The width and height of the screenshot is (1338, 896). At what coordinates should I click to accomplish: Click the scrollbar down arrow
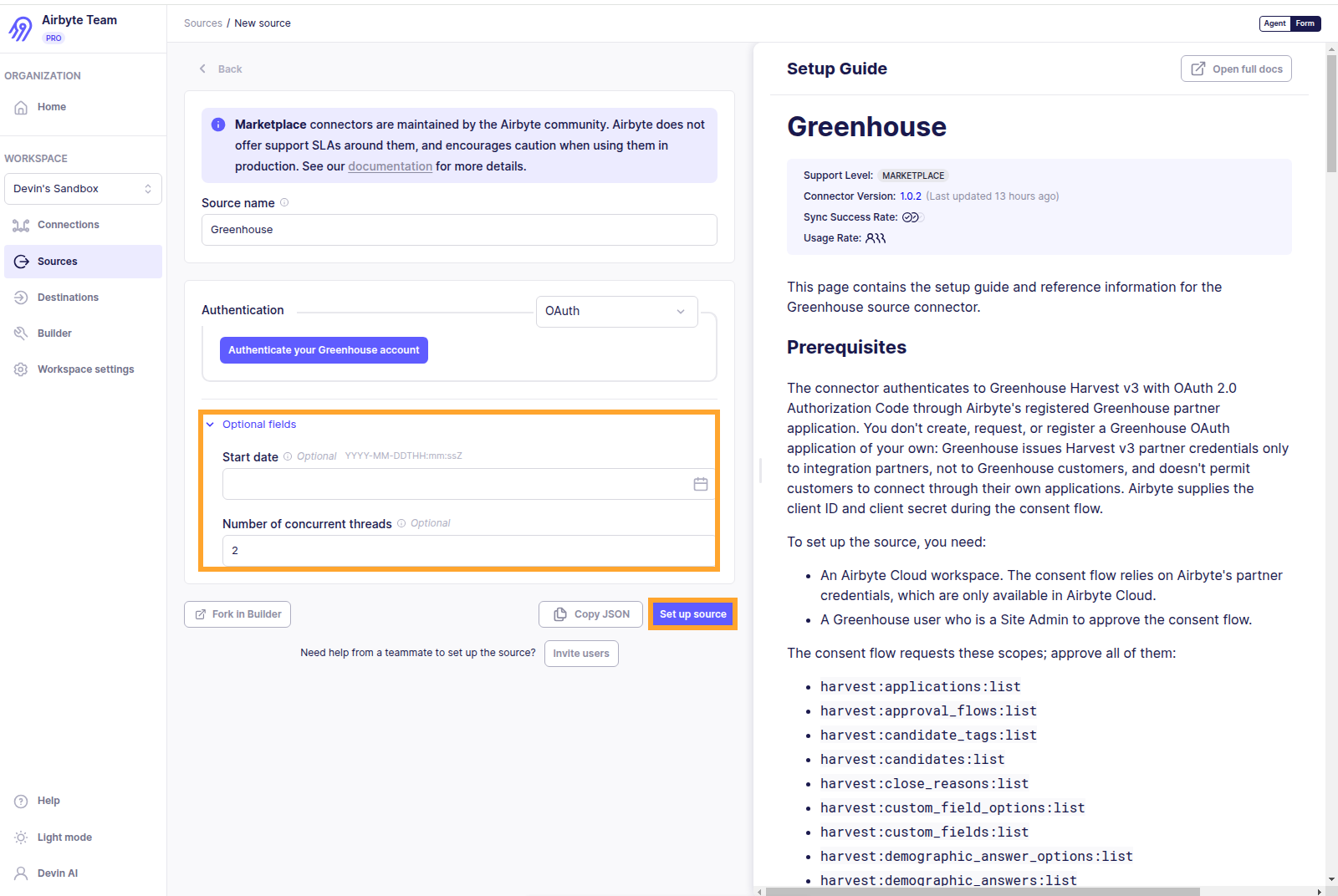pos(1331,880)
